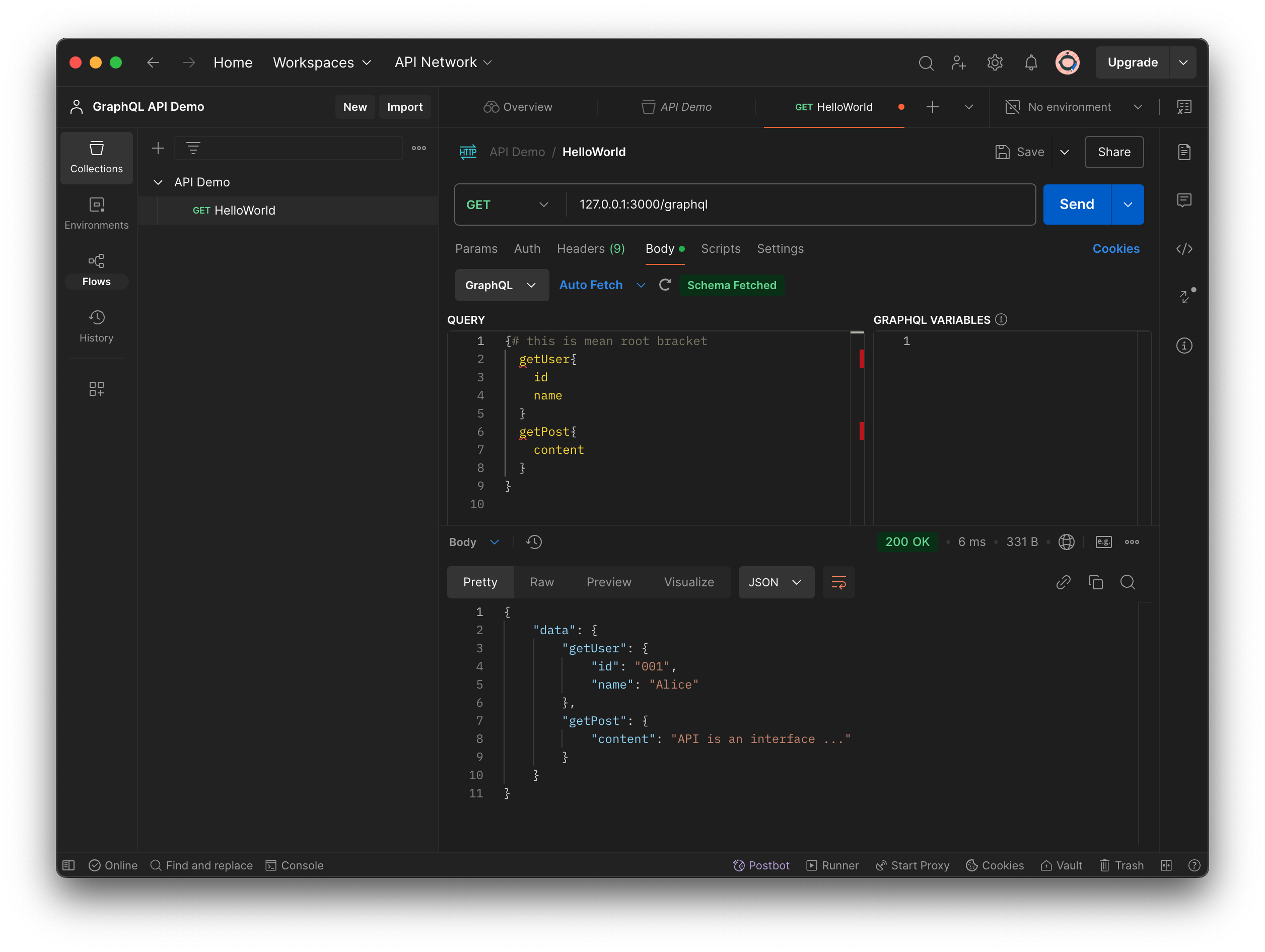
Task: Collapse the API Demo collection
Action: point(158,182)
